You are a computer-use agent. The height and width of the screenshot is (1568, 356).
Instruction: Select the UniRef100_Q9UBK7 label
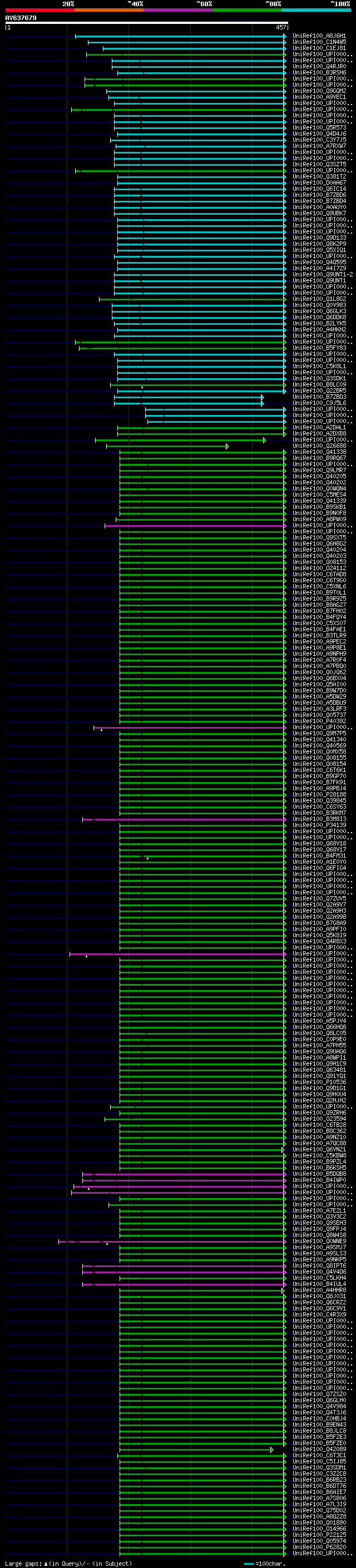pyautogui.click(x=319, y=213)
